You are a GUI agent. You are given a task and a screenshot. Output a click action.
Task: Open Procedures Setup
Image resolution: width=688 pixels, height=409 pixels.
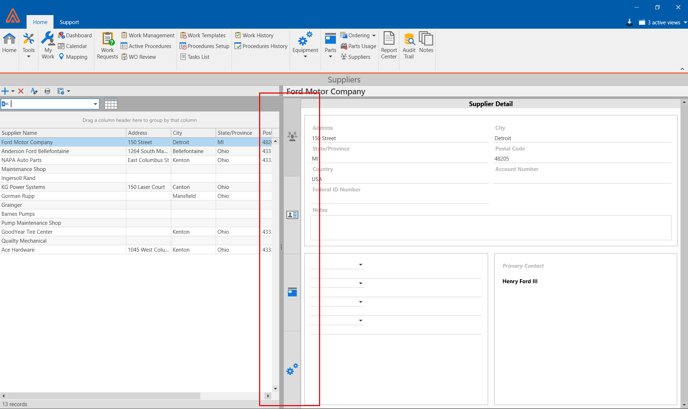204,46
